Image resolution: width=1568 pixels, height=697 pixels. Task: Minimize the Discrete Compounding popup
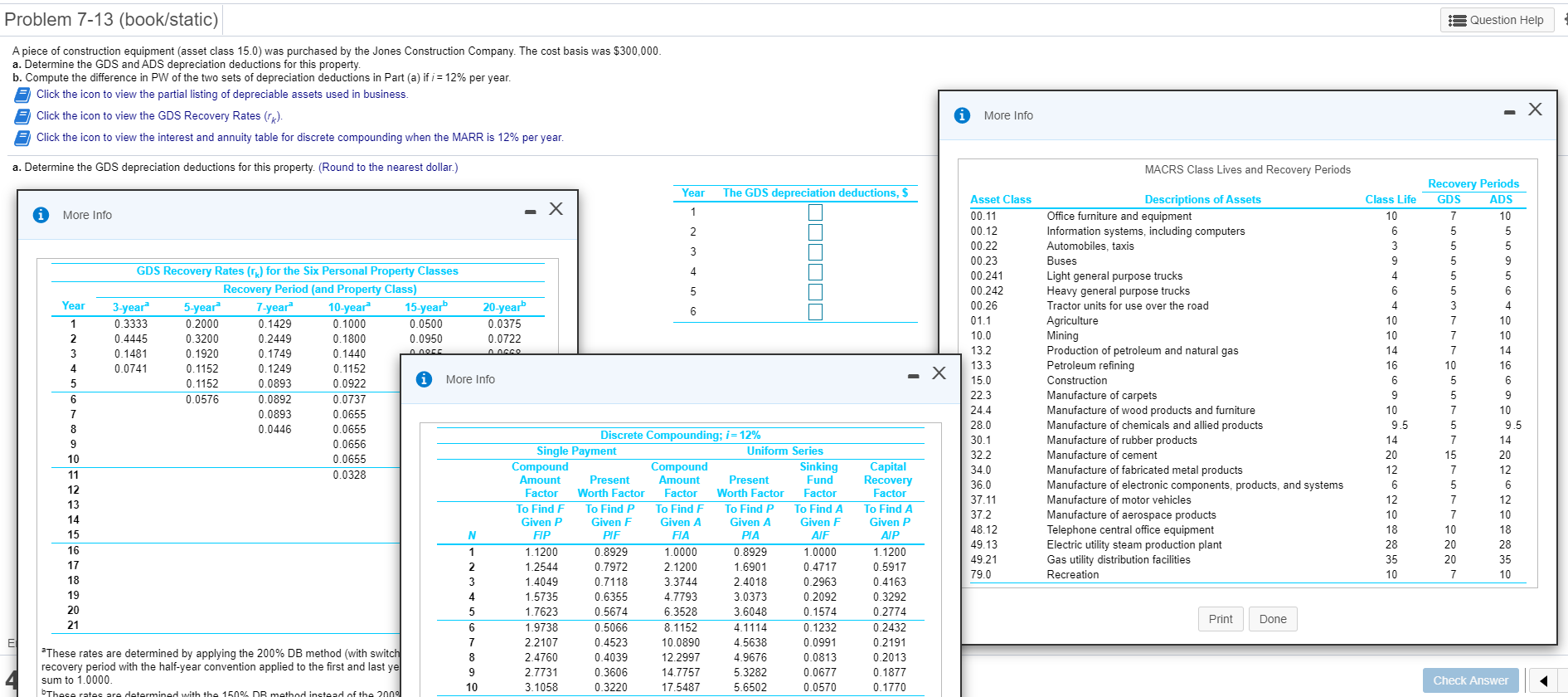pyautogui.click(x=913, y=376)
